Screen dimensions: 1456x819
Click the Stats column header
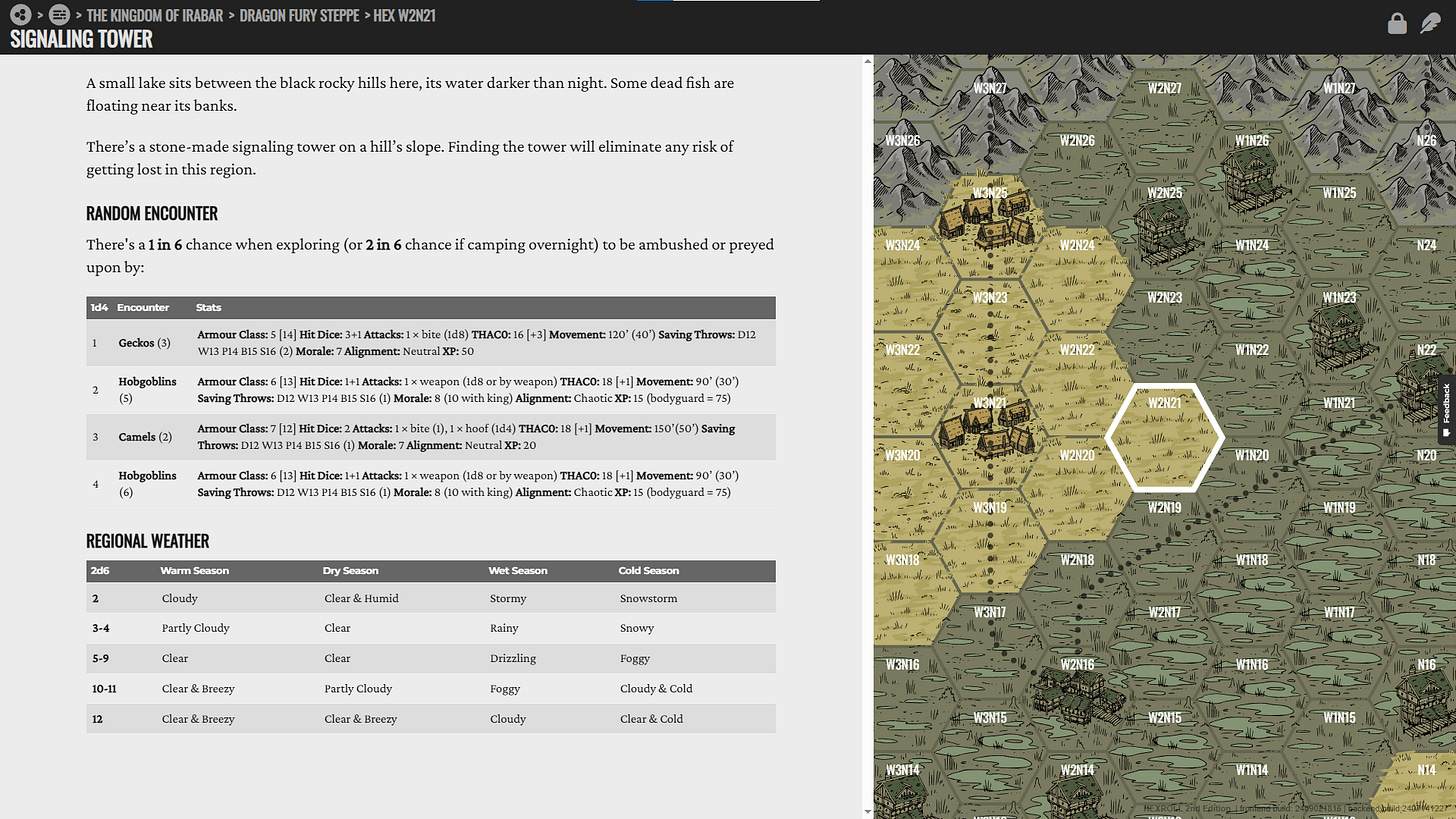[208, 307]
